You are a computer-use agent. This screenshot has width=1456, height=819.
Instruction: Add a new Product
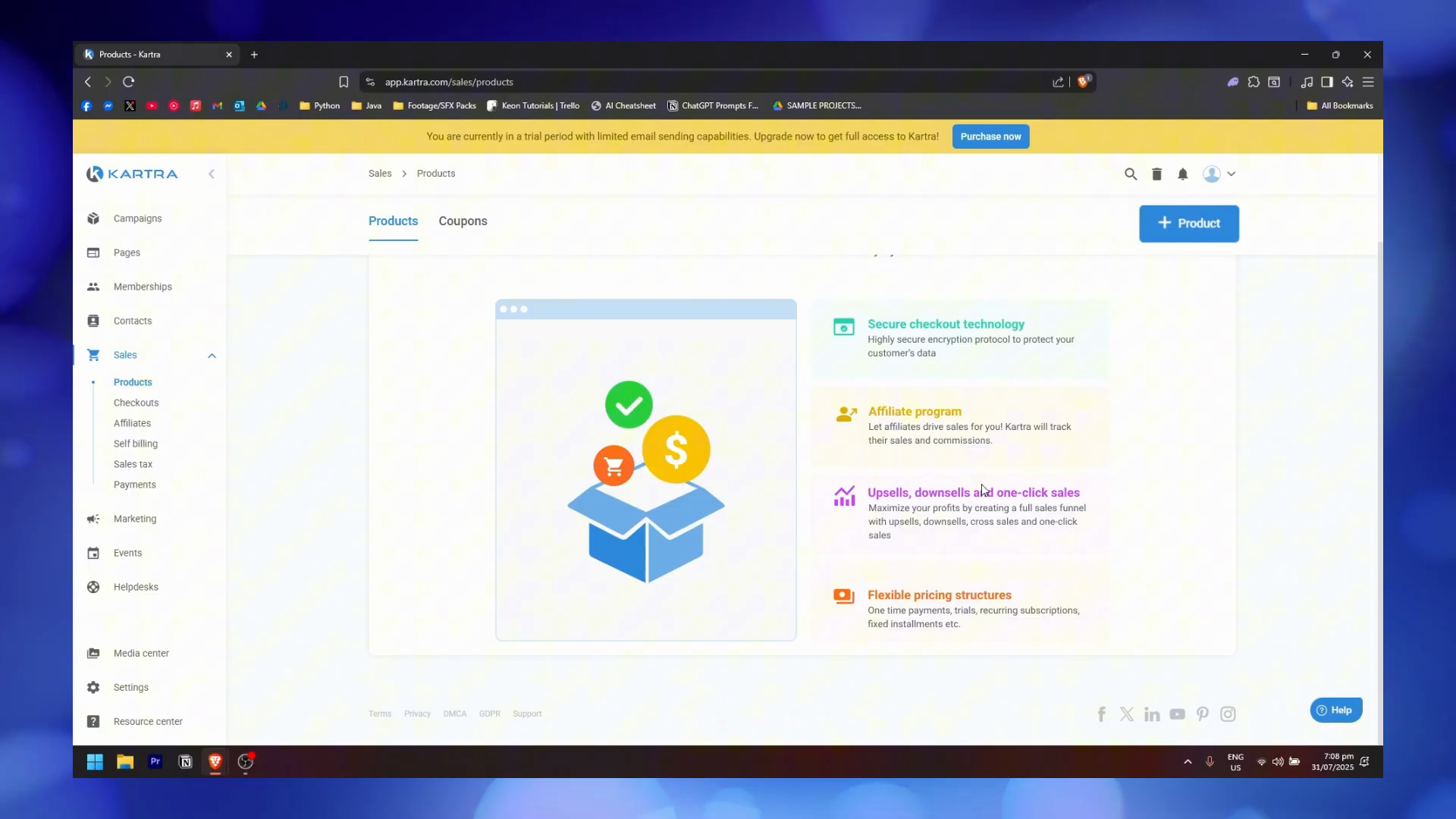[x=1188, y=224]
